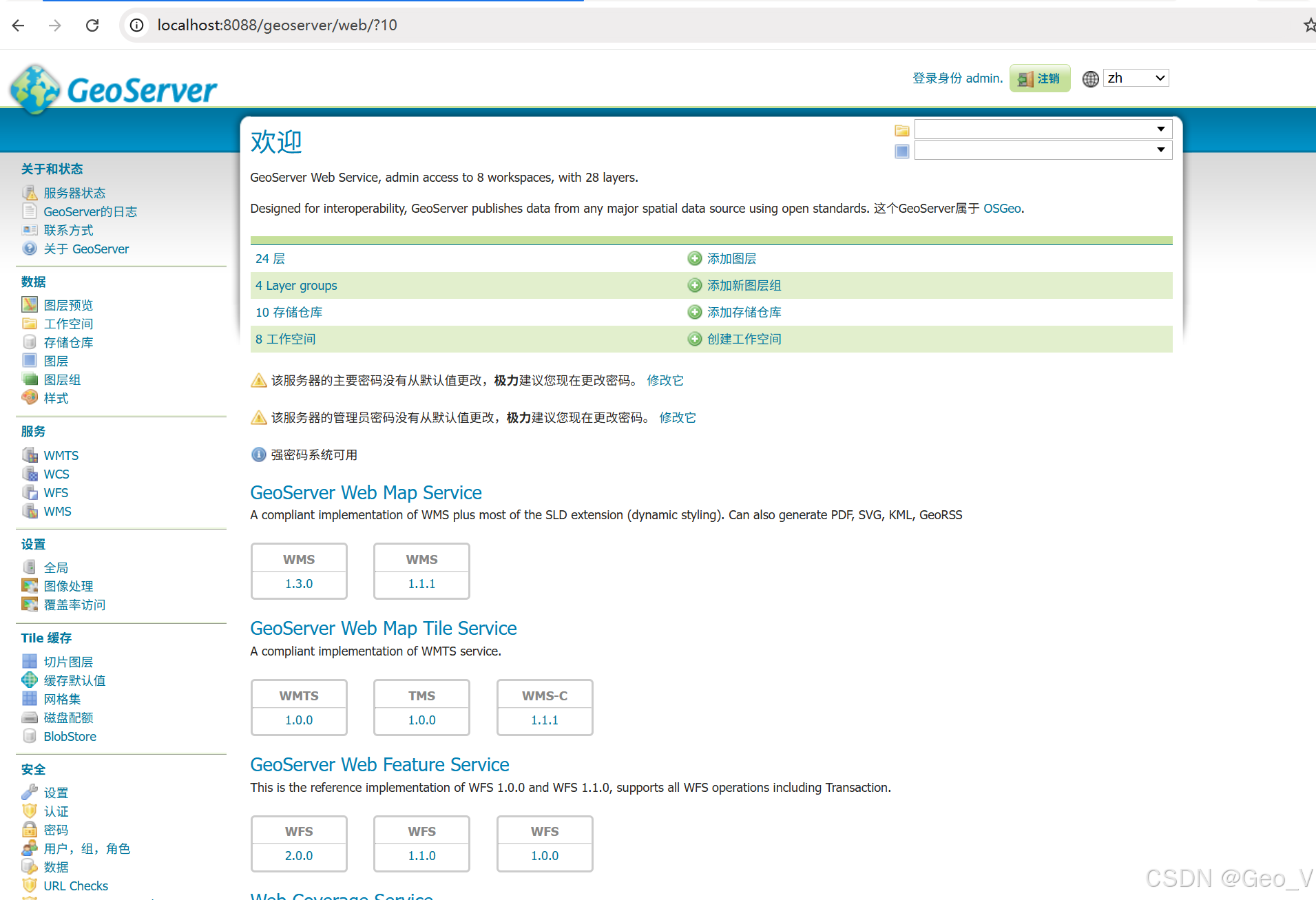This screenshot has height=900, width=1316.
Task: Open the layer filter dropdown beside blue square
Action: (1043, 150)
